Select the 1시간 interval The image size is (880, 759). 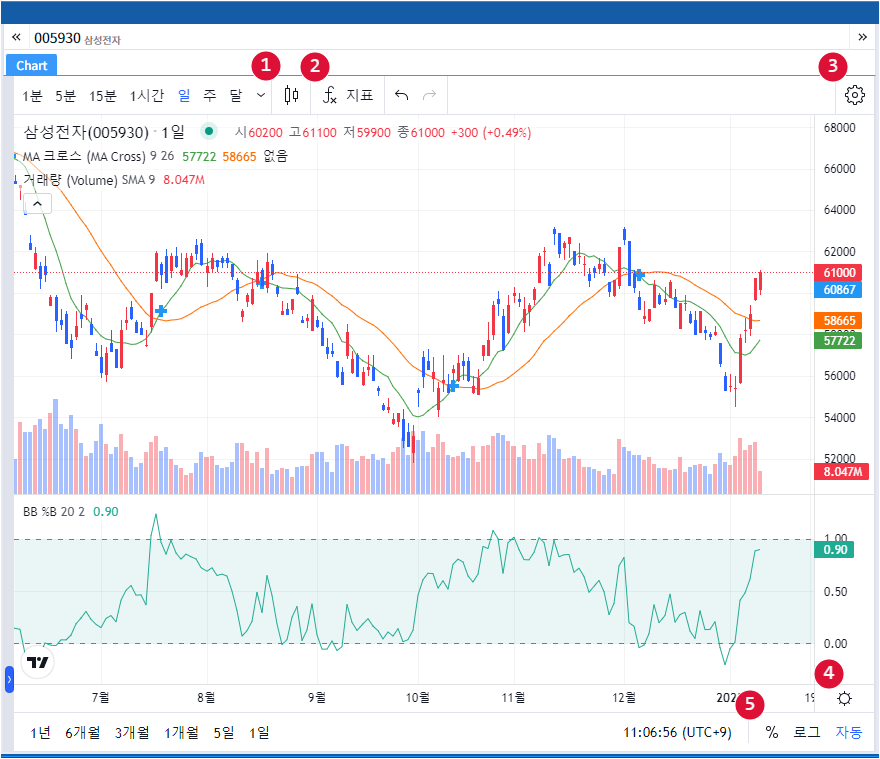[x=146, y=96]
